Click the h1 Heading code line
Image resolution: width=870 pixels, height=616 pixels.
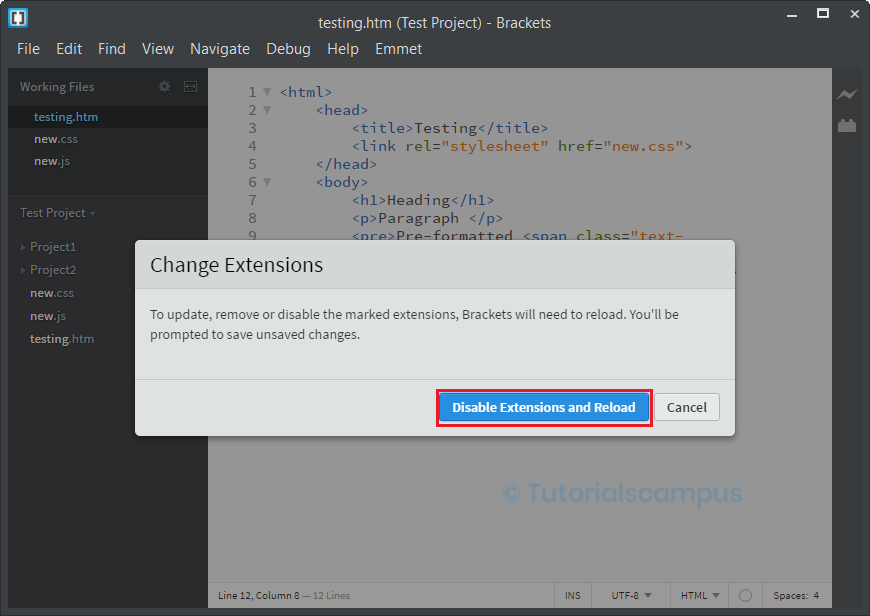(x=423, y=200)
